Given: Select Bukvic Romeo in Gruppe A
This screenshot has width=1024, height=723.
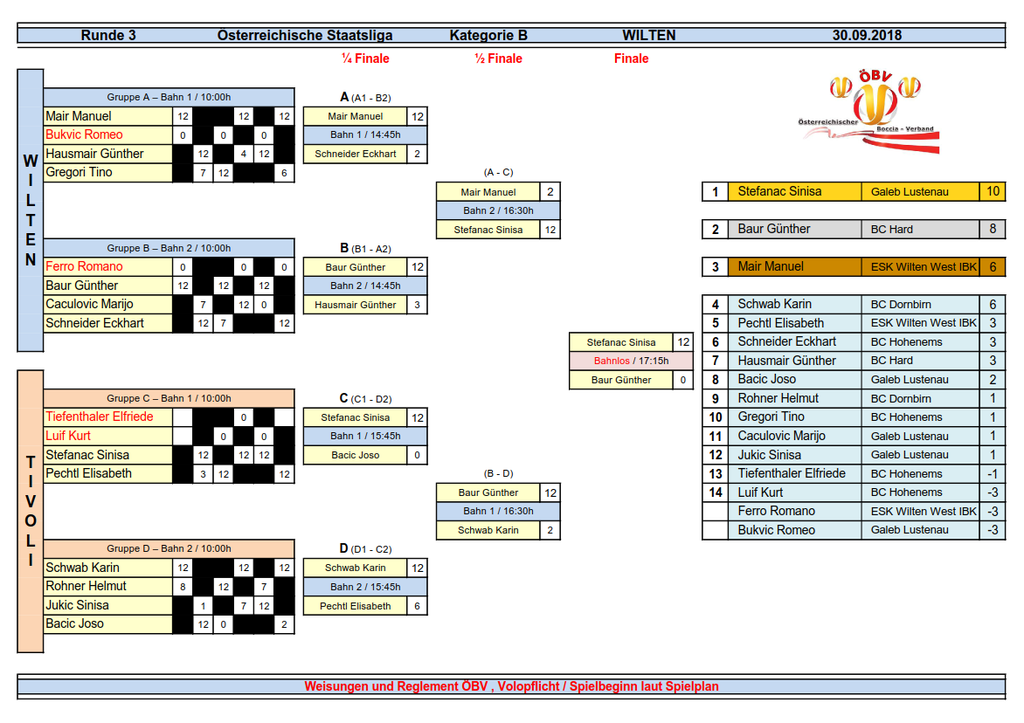Looking at the screenshot, I should click(x=85, y=135).
